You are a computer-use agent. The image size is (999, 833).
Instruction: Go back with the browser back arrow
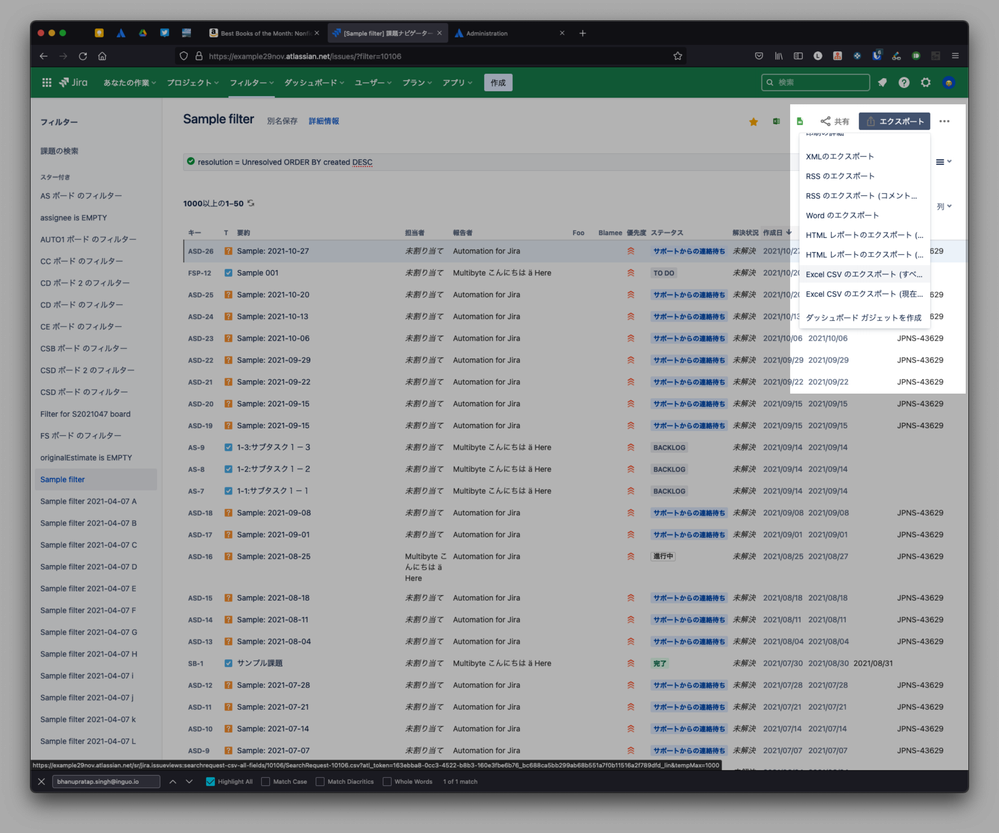tap(43, 56)
